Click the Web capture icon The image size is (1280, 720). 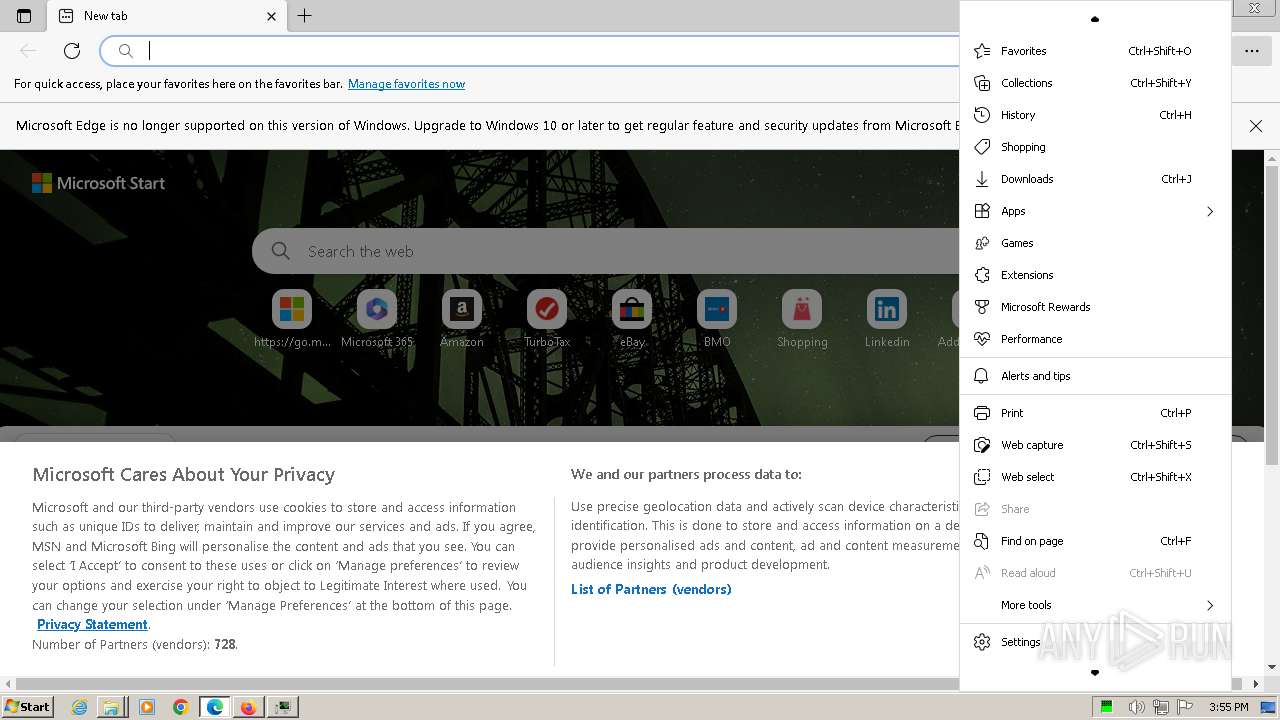982,445
